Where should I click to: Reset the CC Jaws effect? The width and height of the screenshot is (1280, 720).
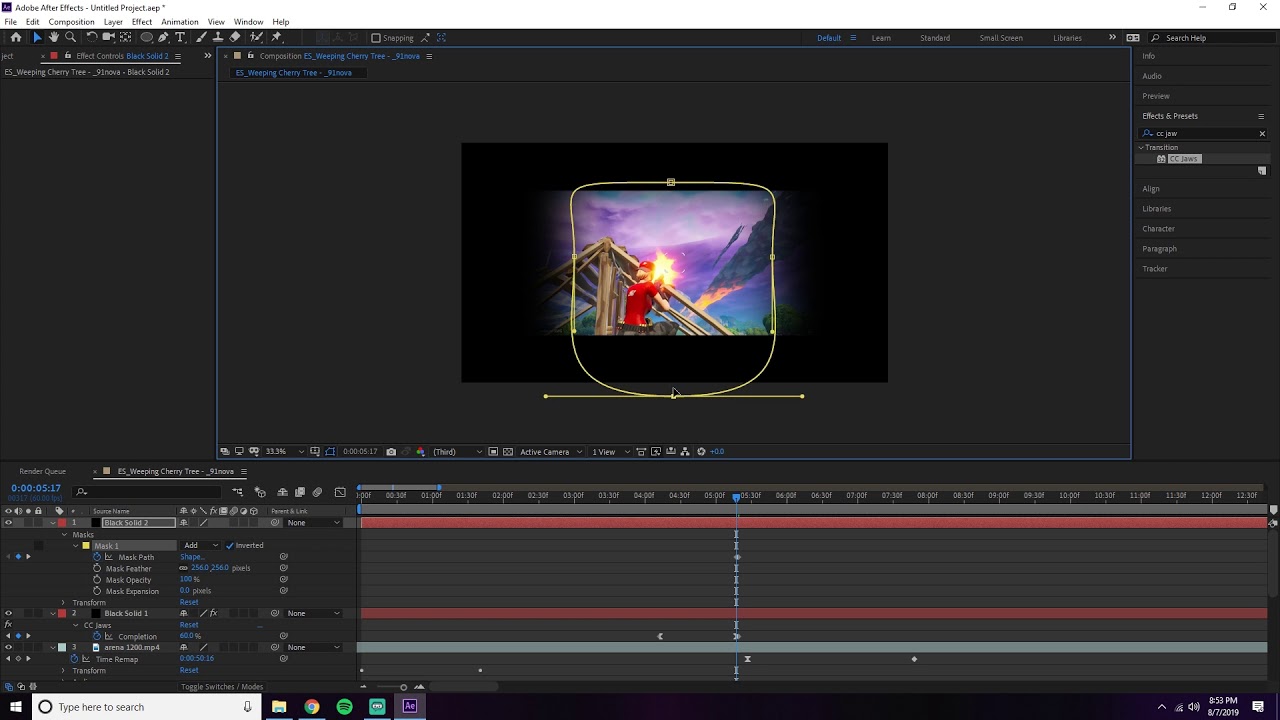point(189,626)
